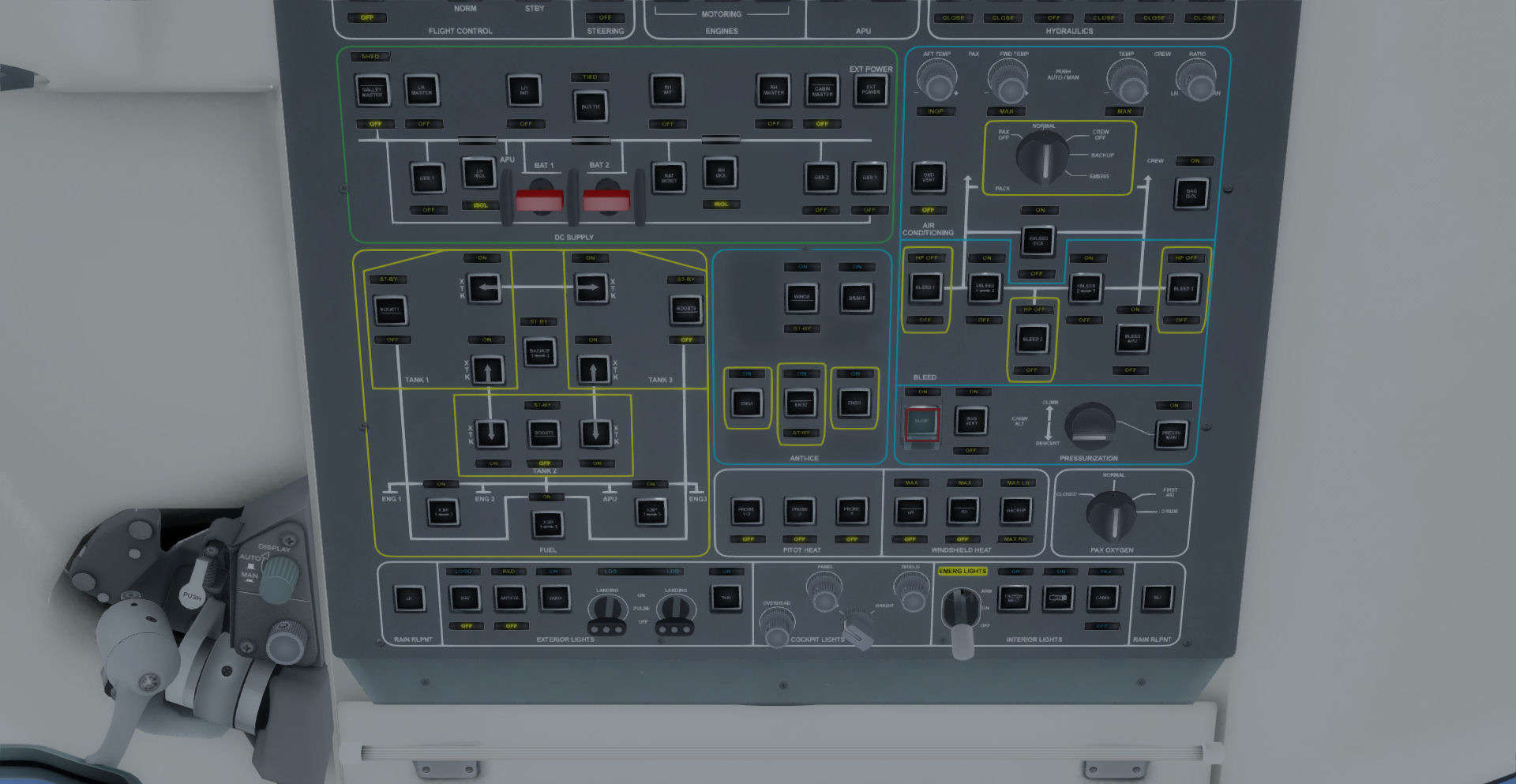The image size is (1516, 784).
Task: Click the left-arrow XTK button in Tank 1
Action: point(484,289)
